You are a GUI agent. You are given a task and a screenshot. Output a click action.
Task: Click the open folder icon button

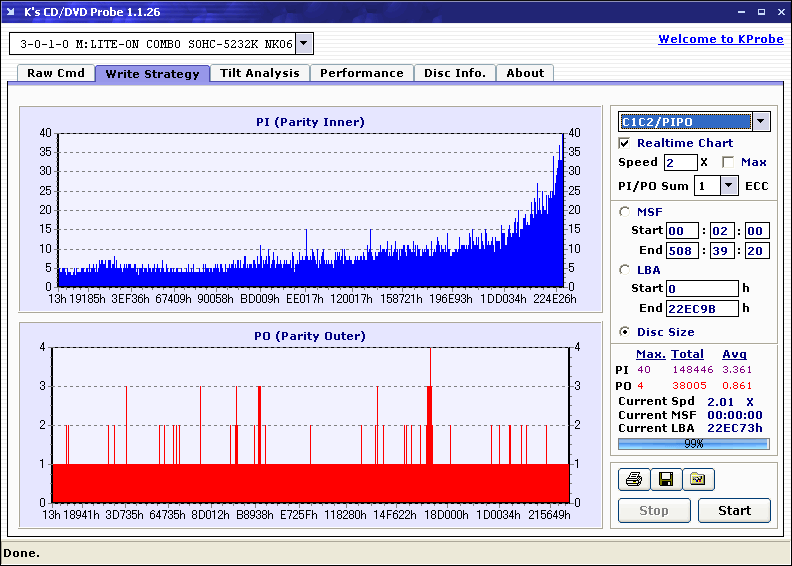(698, 480)
